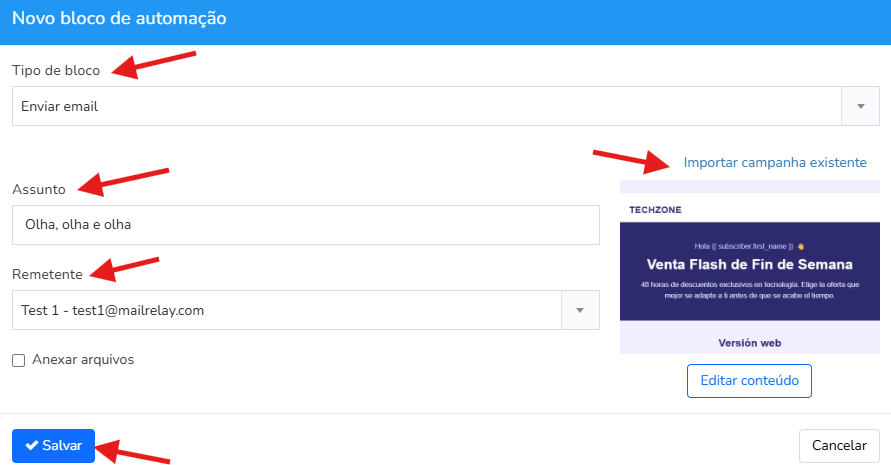The width and height of the screenshot is (891, 465).
Task: Click the checkmark icon on Salvar
Action: (32, 445)
